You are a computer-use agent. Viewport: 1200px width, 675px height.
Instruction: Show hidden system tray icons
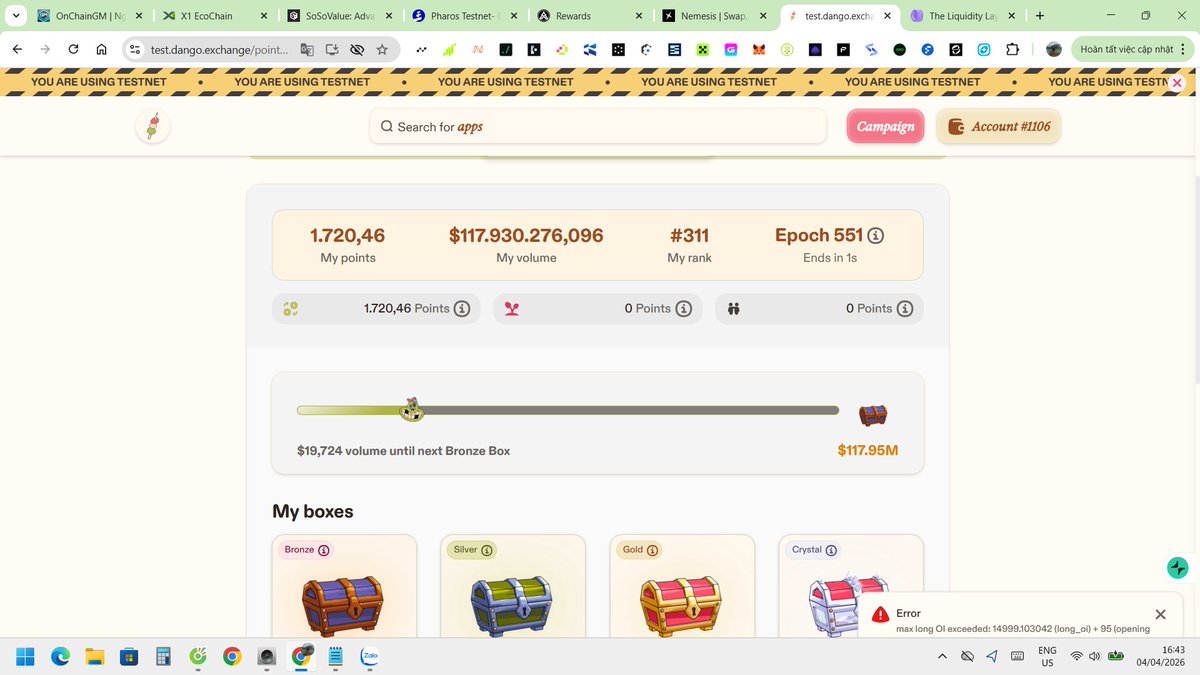point(942,657)
